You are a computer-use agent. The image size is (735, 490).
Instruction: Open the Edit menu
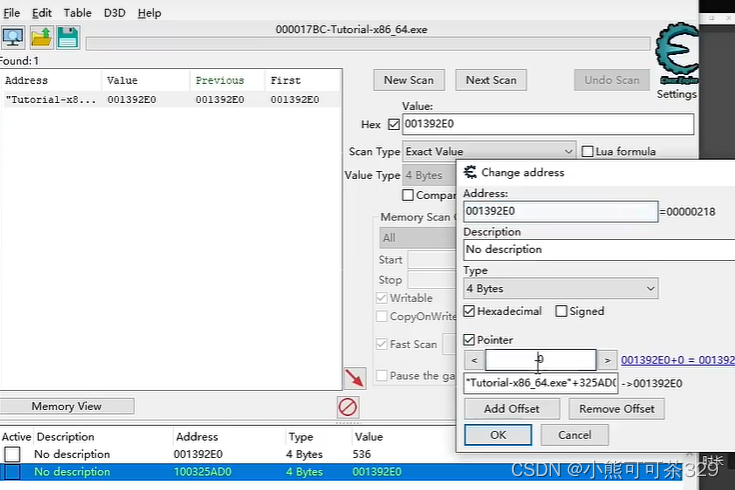click(42, 13)
